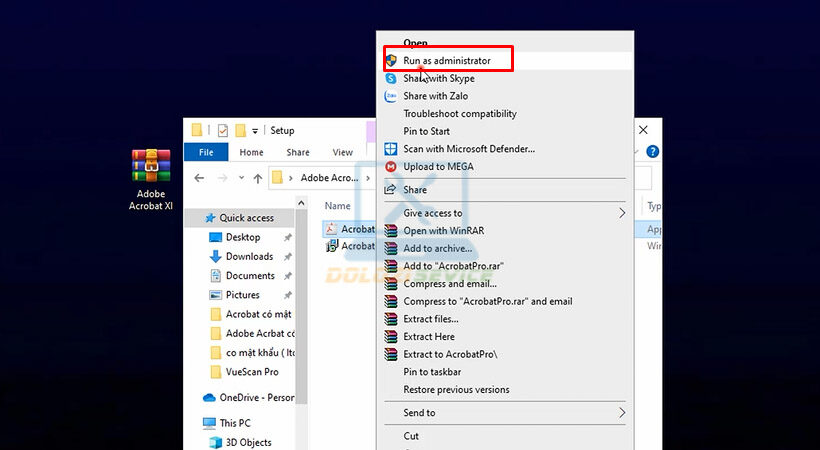Click breadcrumb chevron after Adobe Acro...

[368, 178]
